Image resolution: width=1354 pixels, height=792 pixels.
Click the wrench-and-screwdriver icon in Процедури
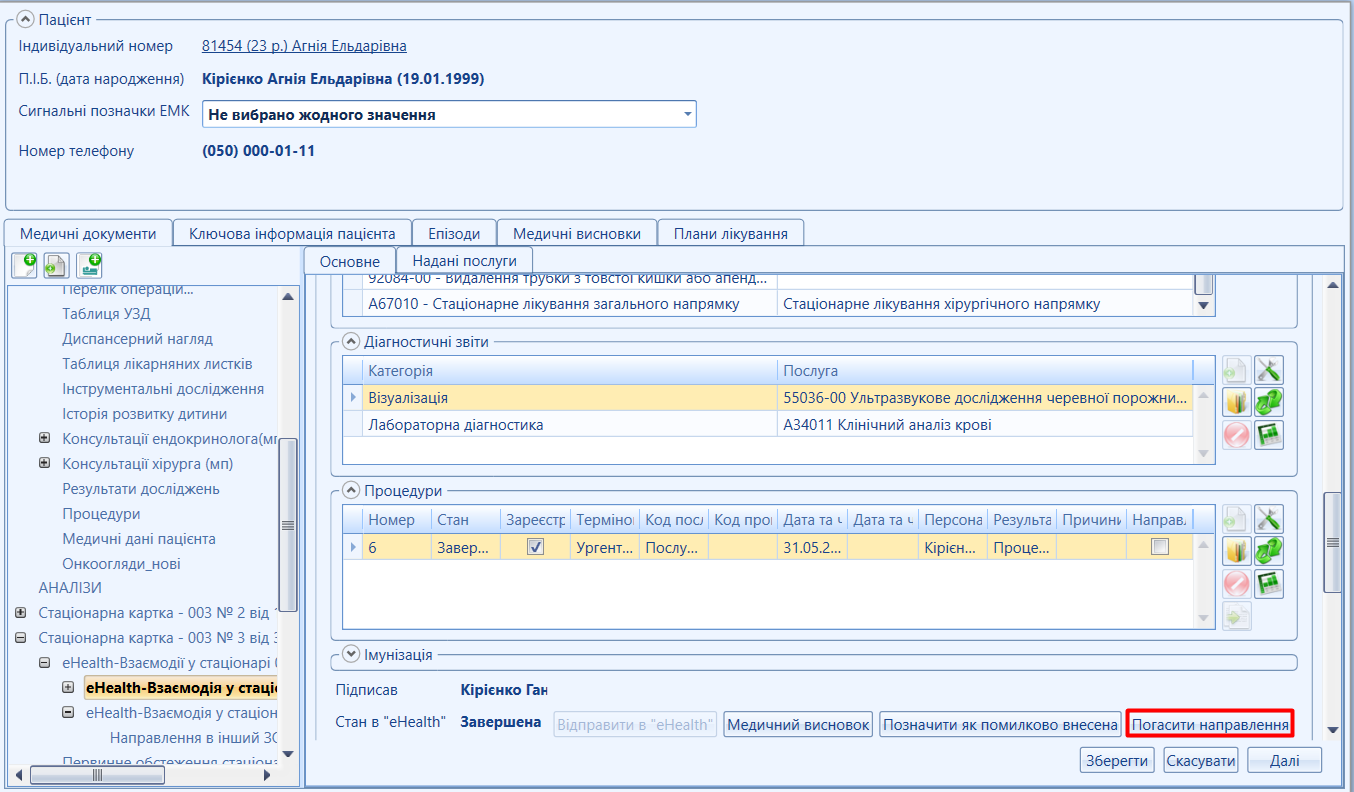pos(1269,519)
